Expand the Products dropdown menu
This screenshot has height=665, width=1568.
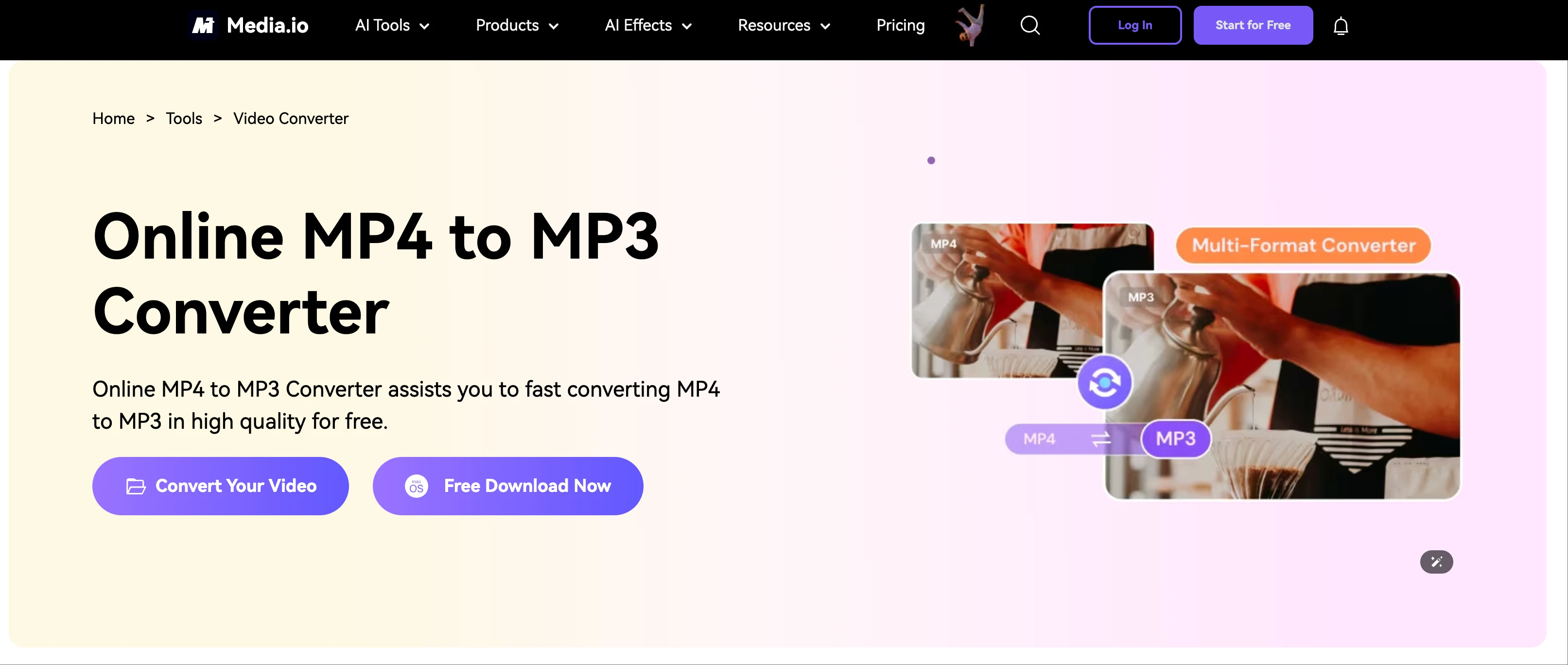tap(517, 26)
